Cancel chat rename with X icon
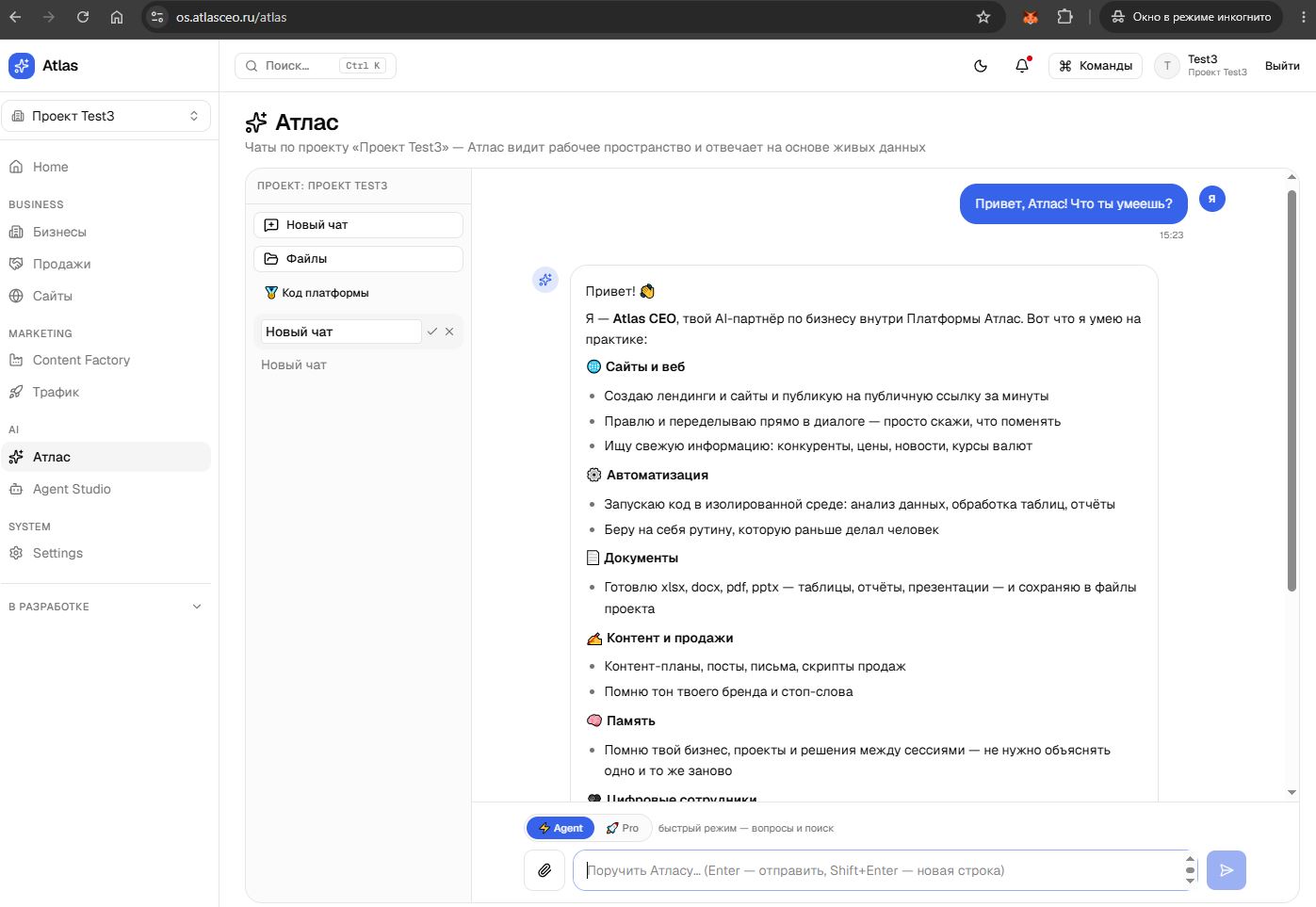This screenshot has width=1316, height=907. 449,332
